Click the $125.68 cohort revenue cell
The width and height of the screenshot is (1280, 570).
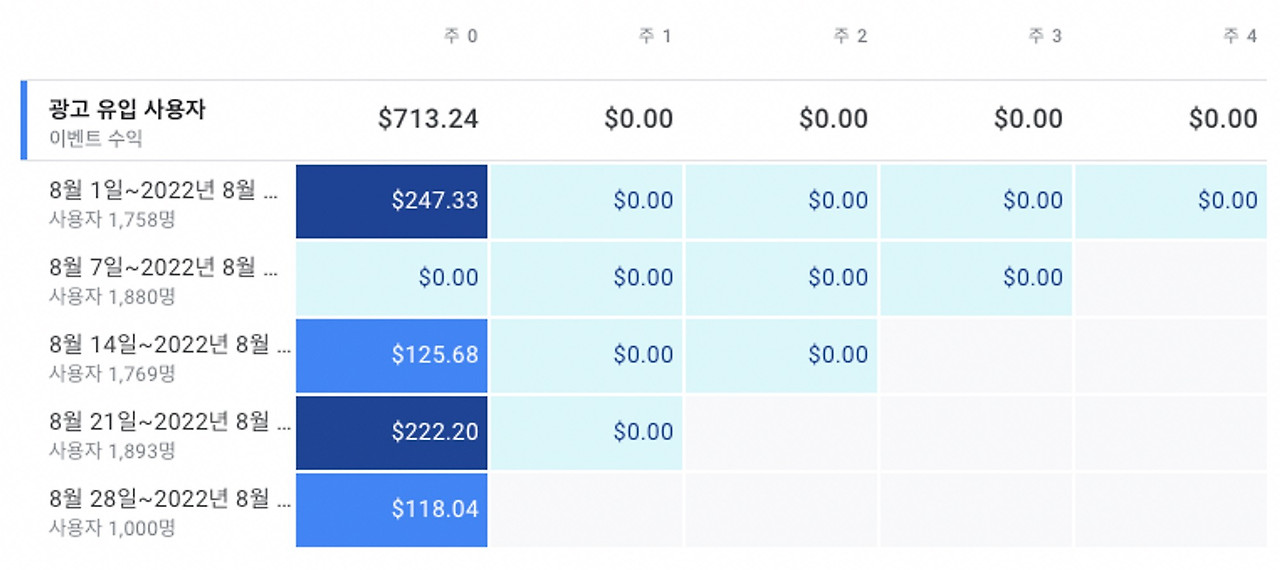pyautogui.click(x=392, y=355)
